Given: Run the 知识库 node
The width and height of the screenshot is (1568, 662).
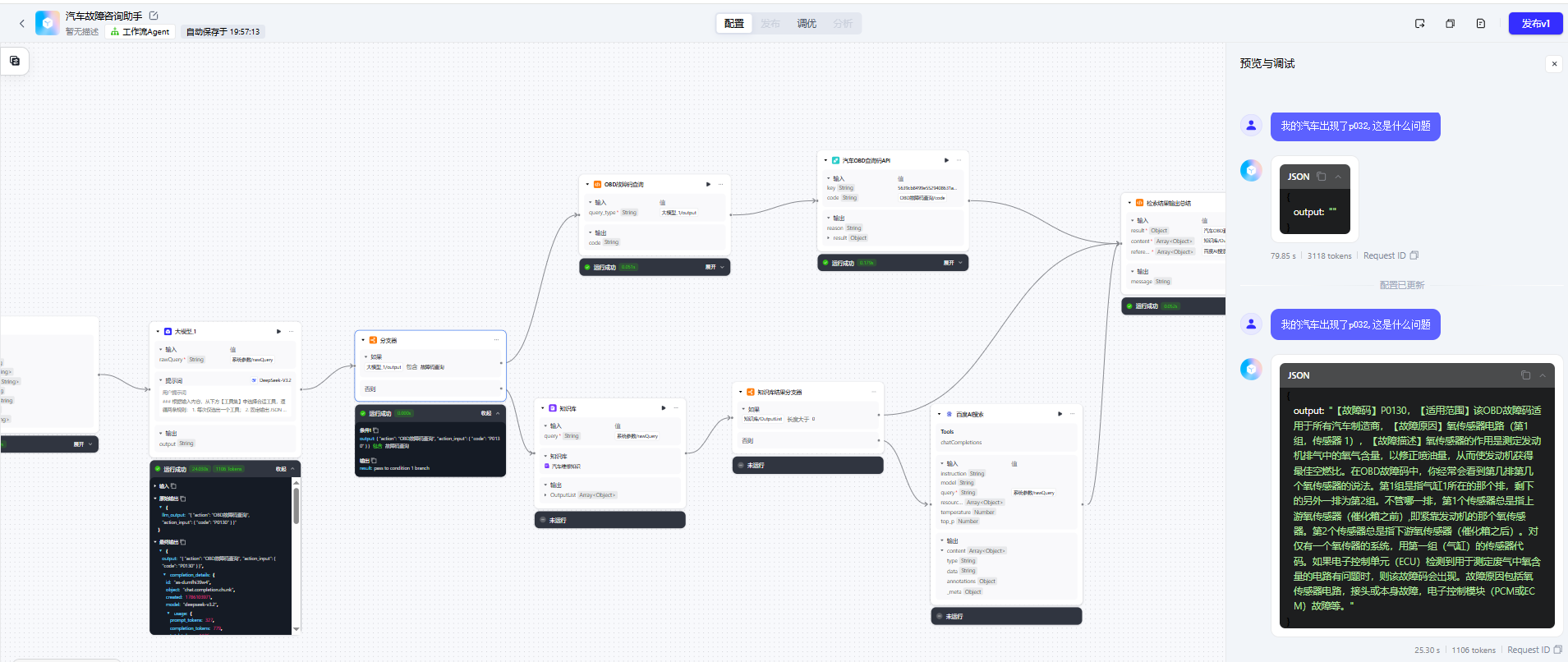Looking at the screenshot, I should tap(664, 408).
